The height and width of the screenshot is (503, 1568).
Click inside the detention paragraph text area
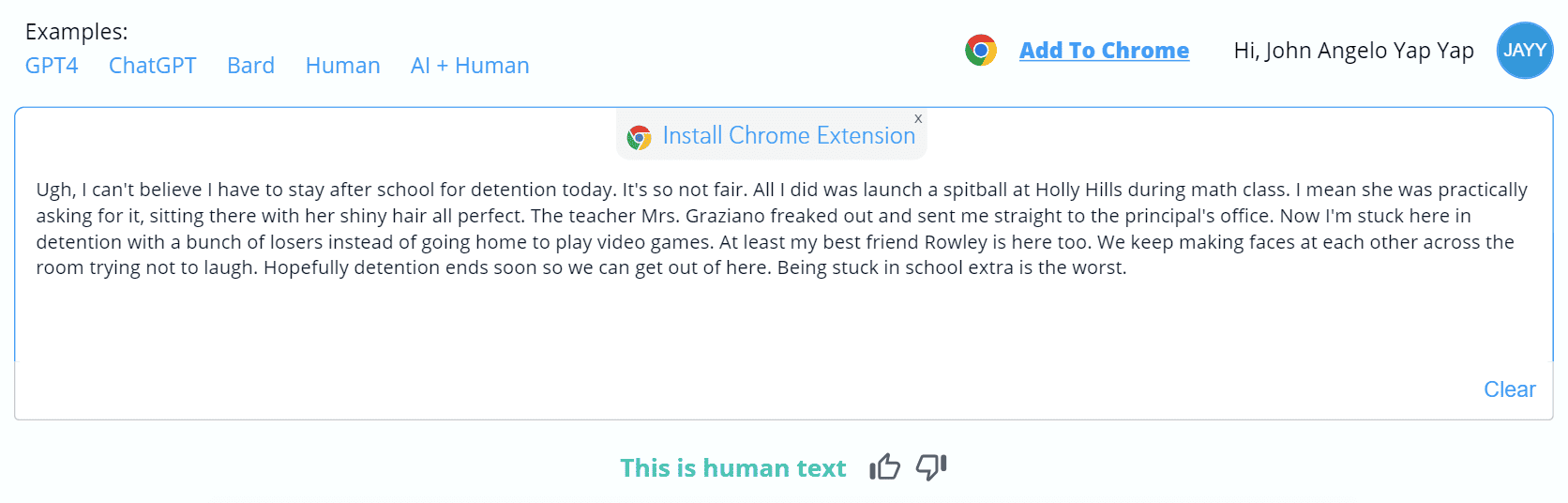[x=750, y=229]
